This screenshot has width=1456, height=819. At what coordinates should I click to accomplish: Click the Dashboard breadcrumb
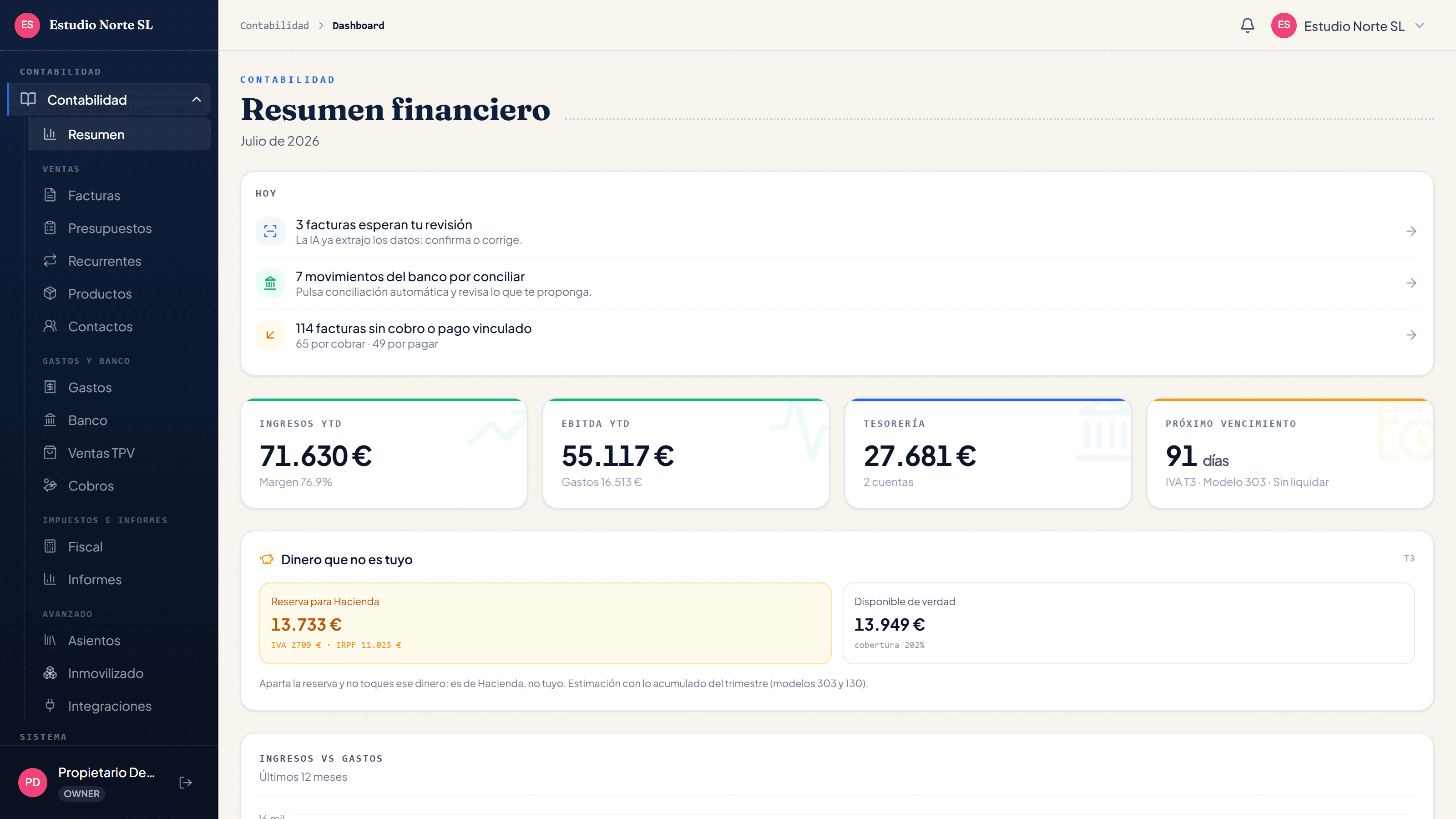pyautogui.click(x=359, y=25)
